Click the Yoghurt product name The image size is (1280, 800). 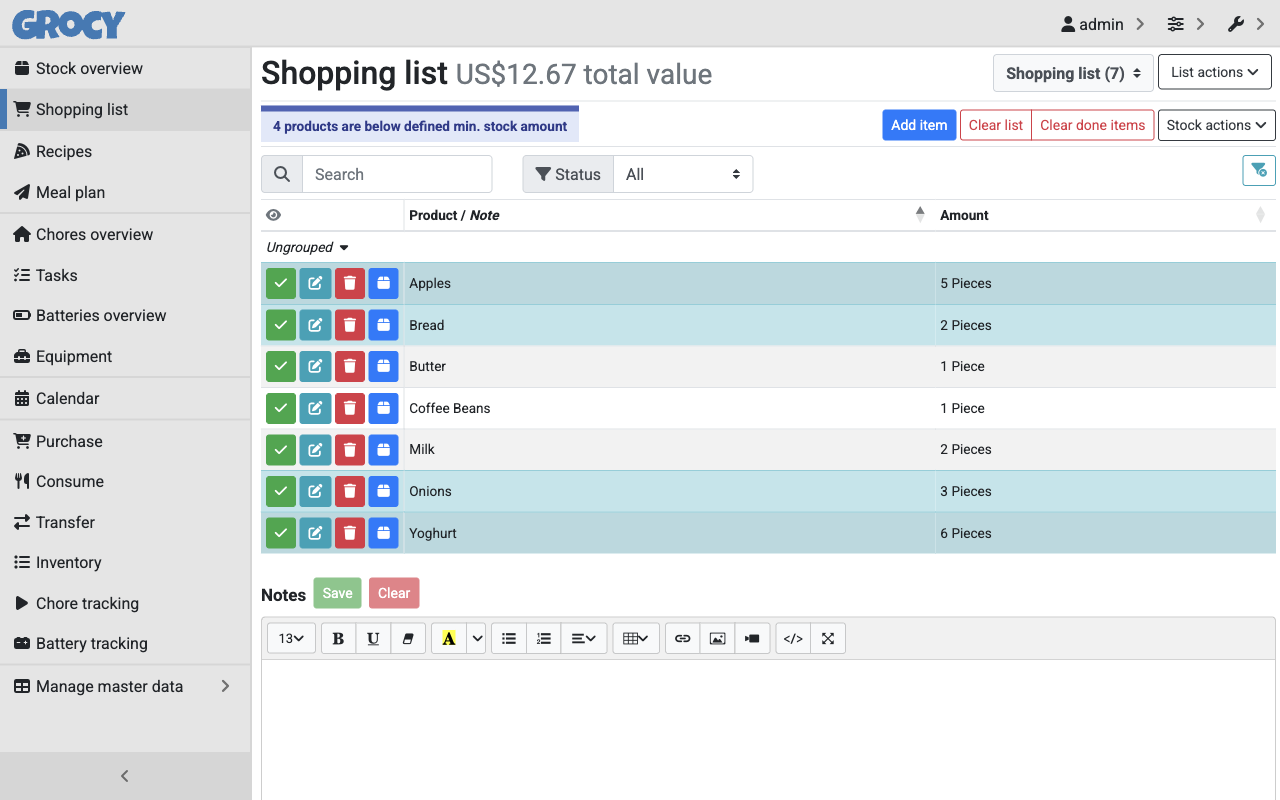(433, 533)
